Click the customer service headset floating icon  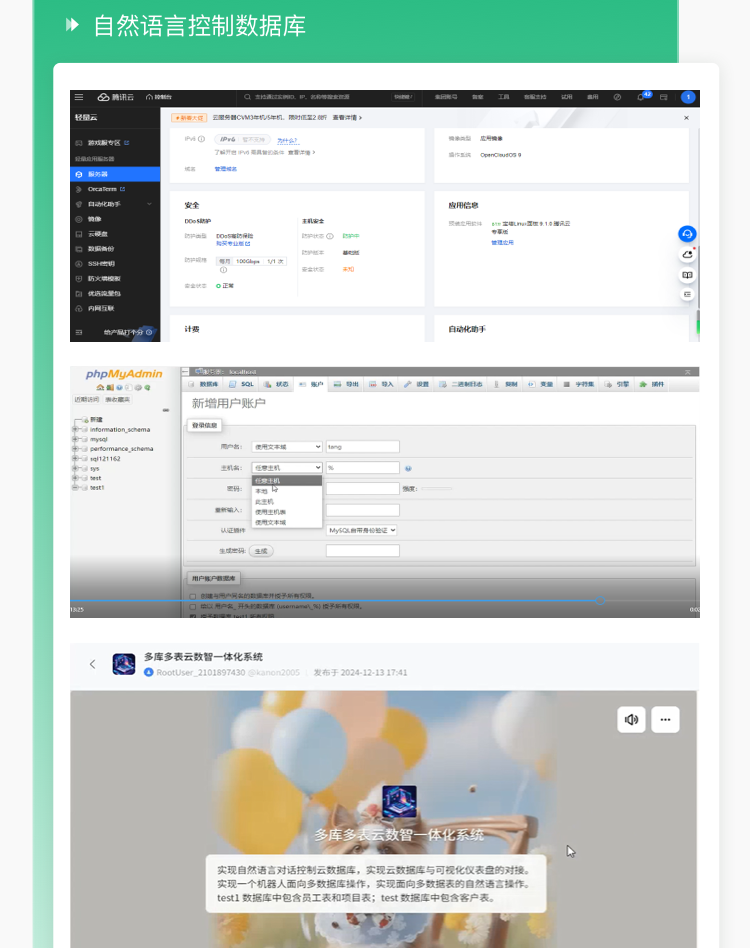tap(687, 234)
